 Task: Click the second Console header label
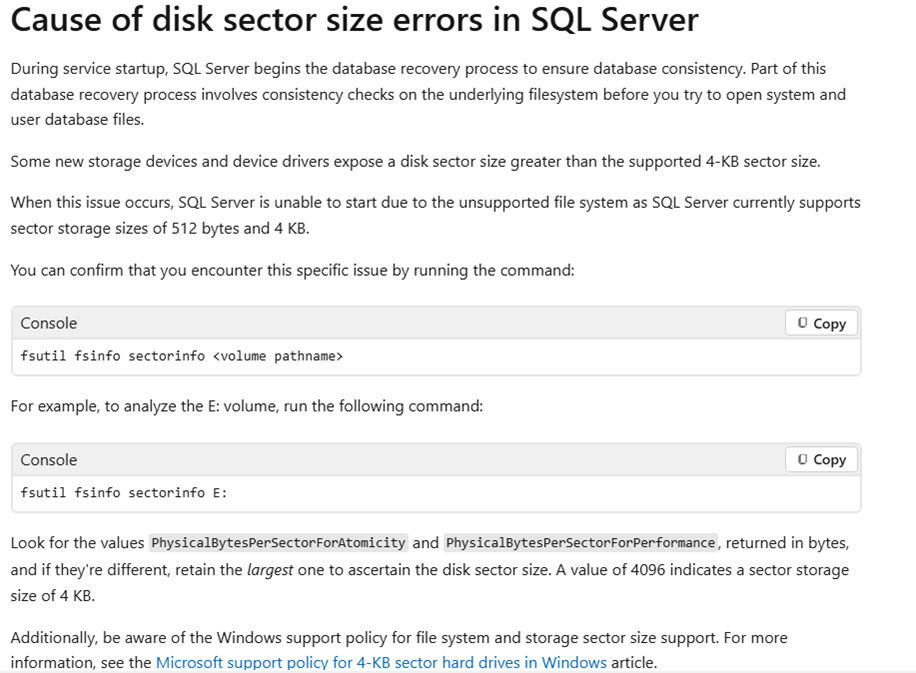click(x=48, y=460)
